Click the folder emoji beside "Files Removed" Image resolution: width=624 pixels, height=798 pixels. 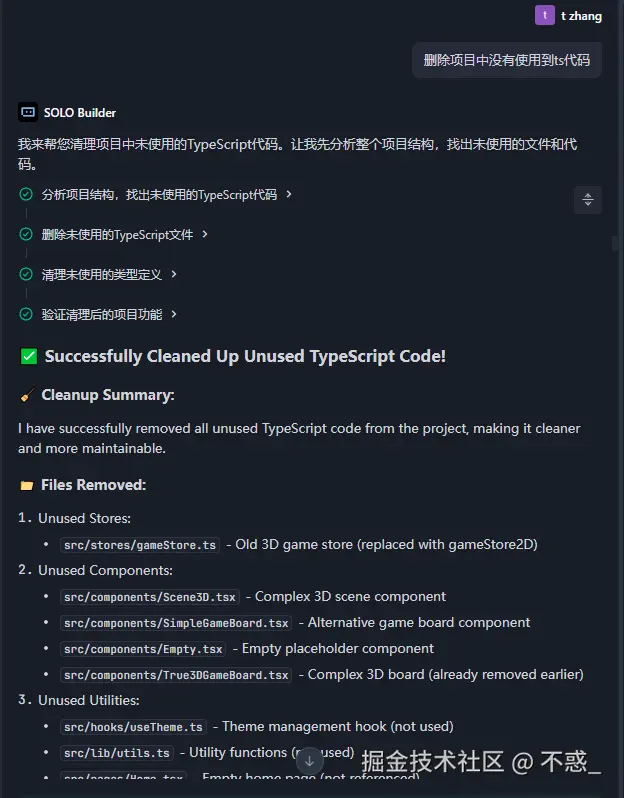click(27, 485)
